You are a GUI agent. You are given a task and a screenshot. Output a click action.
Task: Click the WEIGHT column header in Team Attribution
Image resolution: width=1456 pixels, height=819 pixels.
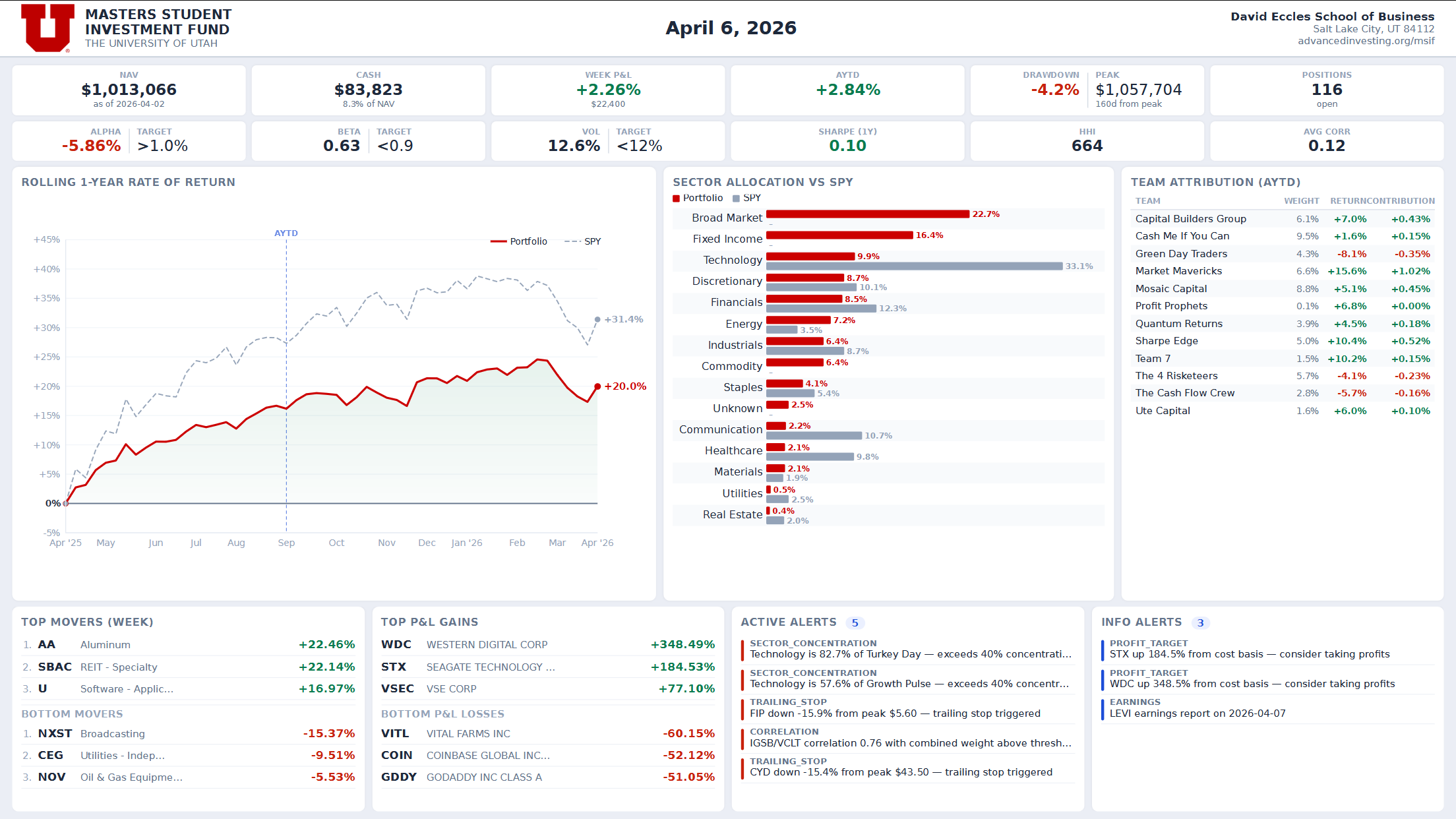[1301, 201]
